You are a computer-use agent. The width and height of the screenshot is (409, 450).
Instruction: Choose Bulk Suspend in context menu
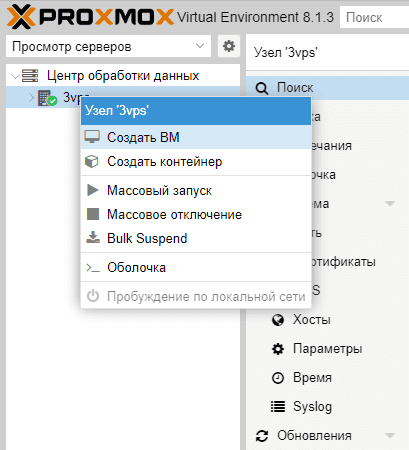[x=196, y=238]
